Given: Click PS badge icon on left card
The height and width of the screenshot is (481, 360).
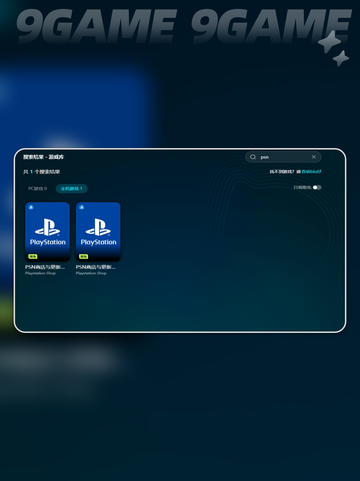Looking at the screenshot, I should pos(31,207).
